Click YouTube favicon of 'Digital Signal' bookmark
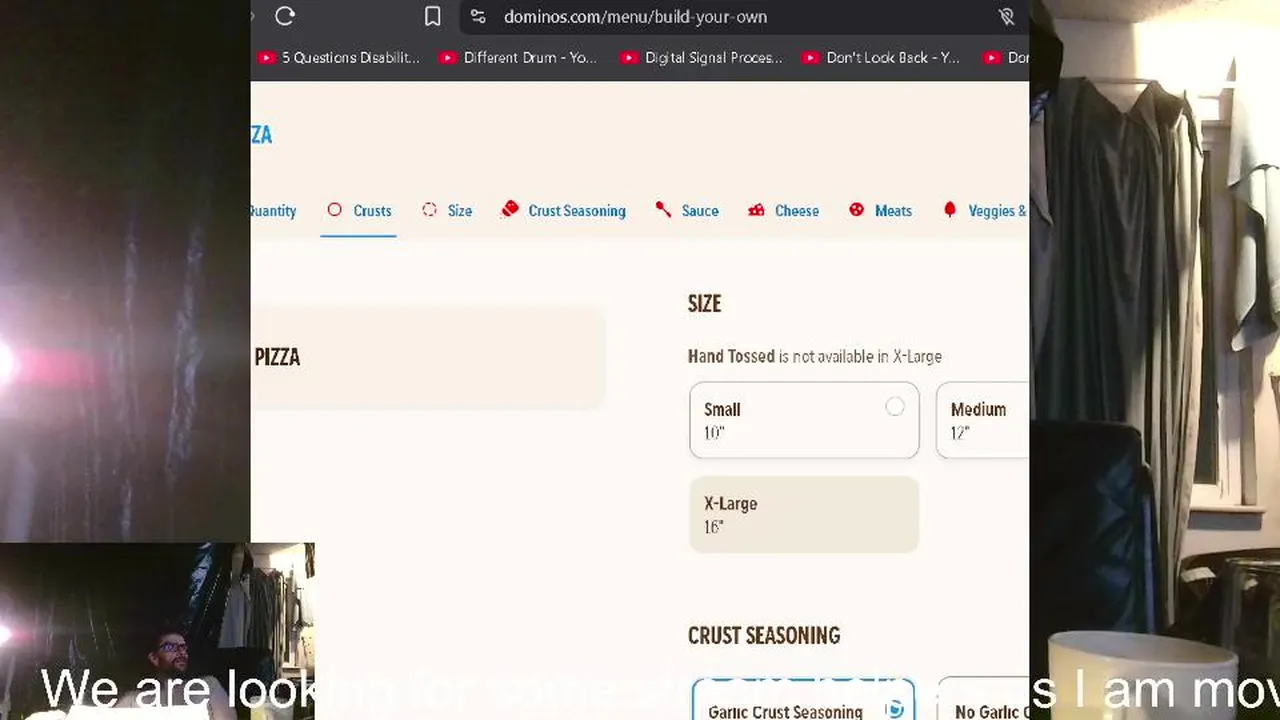 click(628, 58)
